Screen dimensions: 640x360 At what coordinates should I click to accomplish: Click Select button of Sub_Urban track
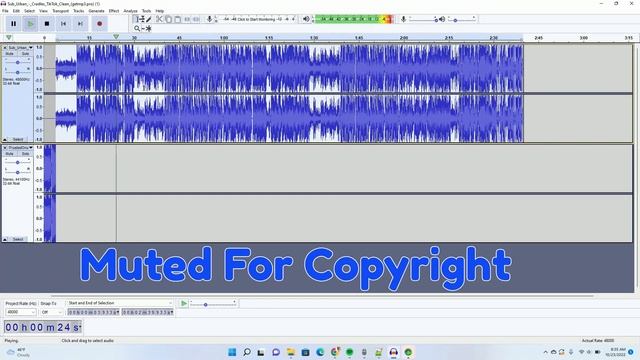18,140
